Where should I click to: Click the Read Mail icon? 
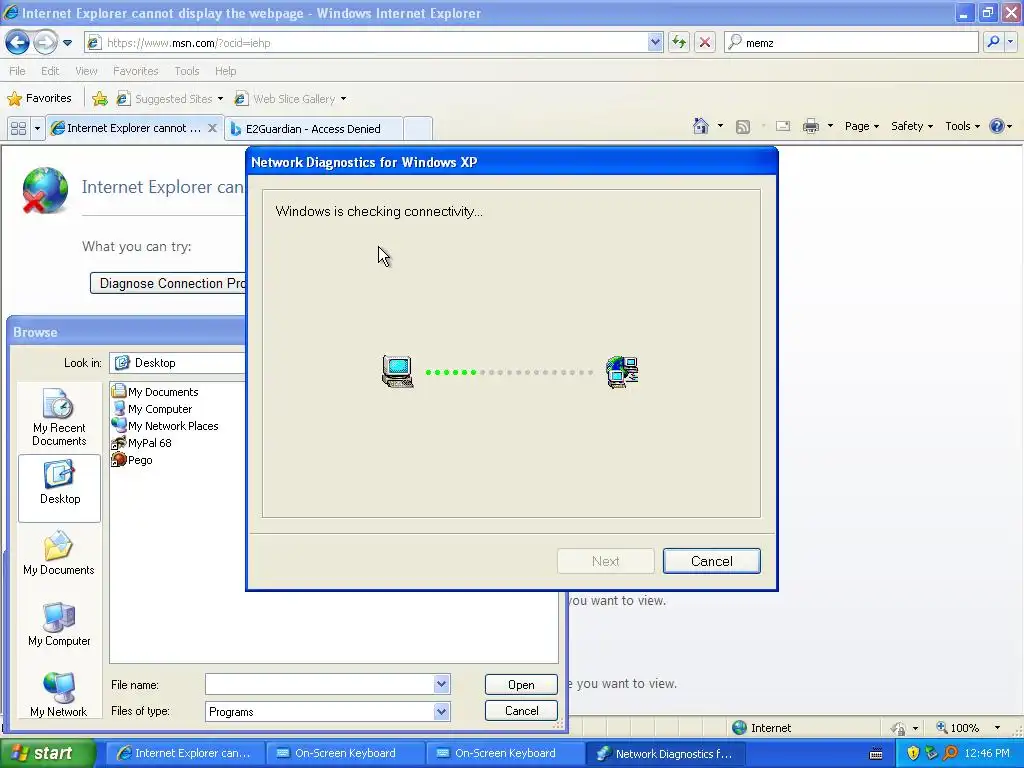click(x=783, y=127)
